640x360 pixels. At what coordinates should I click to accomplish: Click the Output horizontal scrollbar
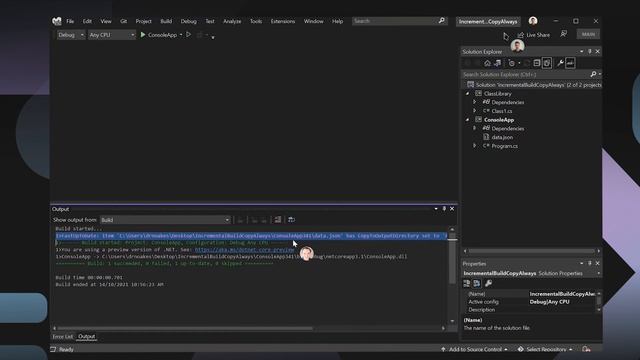pyautogui.click(x=185, y=328)
